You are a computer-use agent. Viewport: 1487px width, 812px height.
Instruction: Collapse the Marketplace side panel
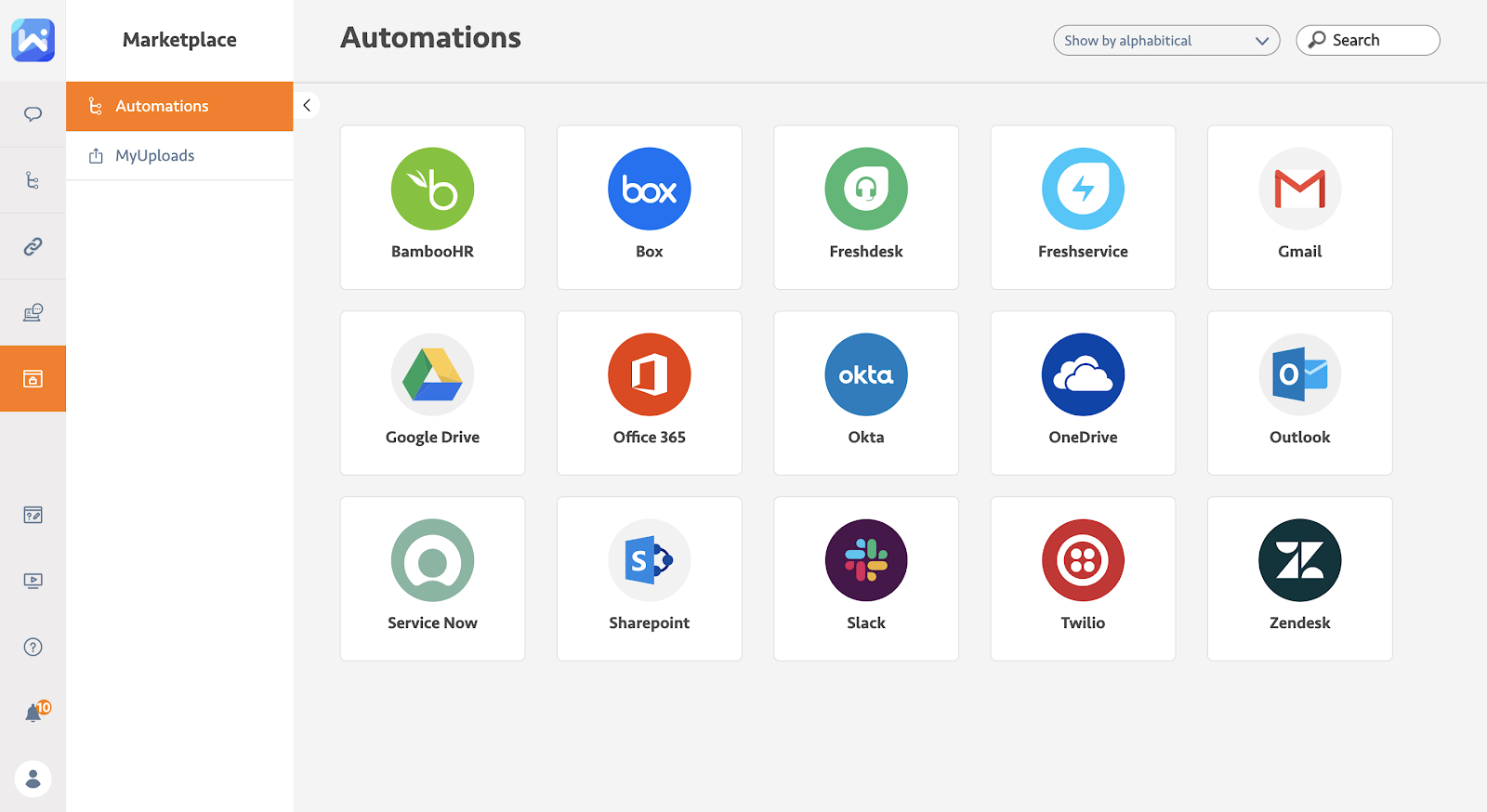pyautogui.click(x=307, y=105)
